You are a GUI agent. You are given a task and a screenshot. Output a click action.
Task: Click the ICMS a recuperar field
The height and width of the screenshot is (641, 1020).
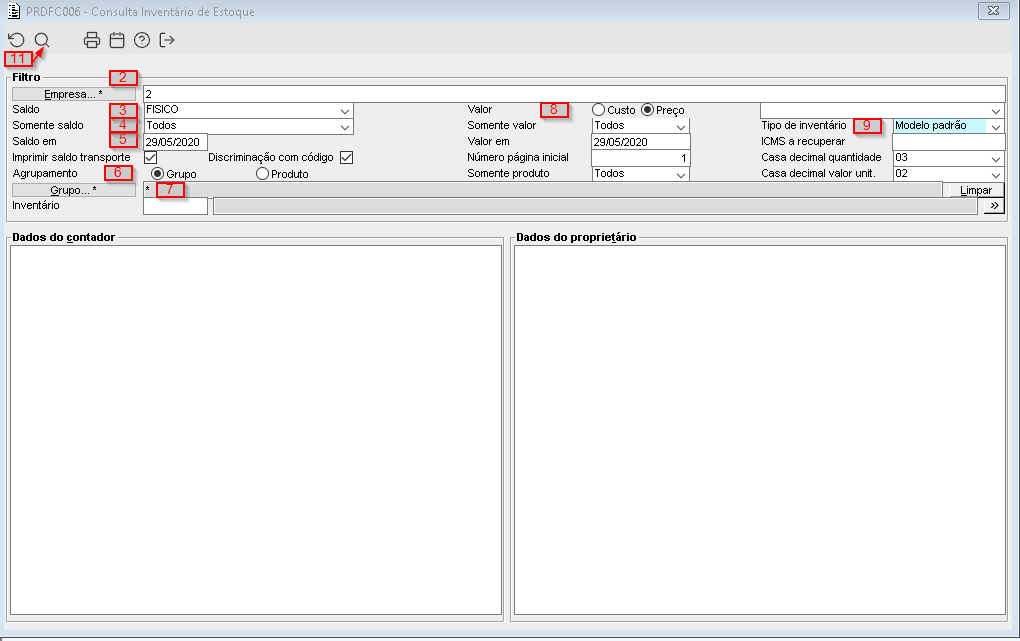[949, 142]
